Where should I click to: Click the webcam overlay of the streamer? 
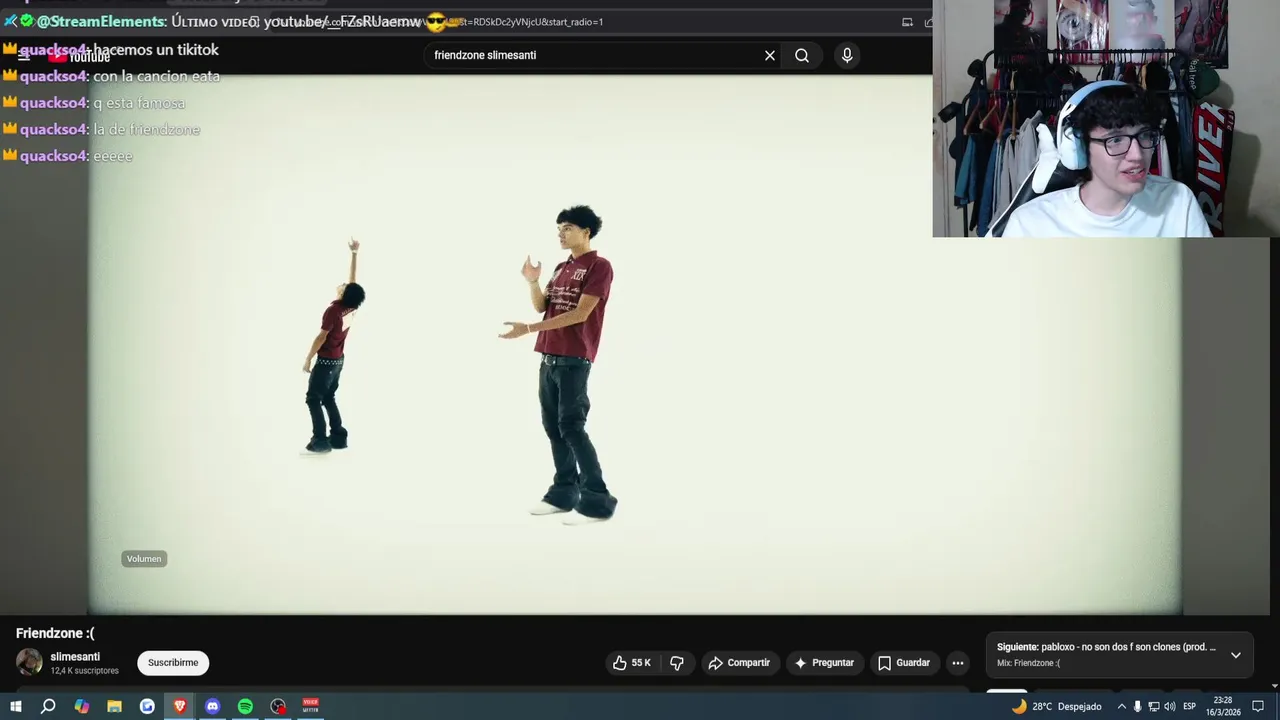(x=1106, y=118)
